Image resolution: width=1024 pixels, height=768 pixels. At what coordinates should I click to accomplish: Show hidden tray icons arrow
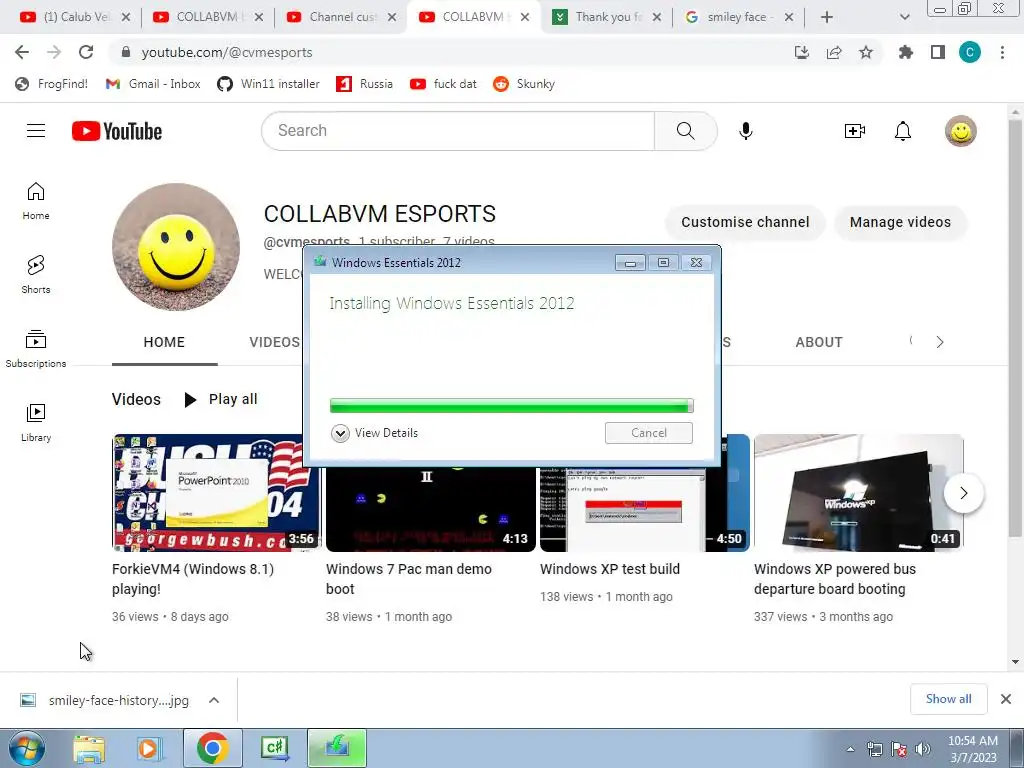tap(850, 749)
